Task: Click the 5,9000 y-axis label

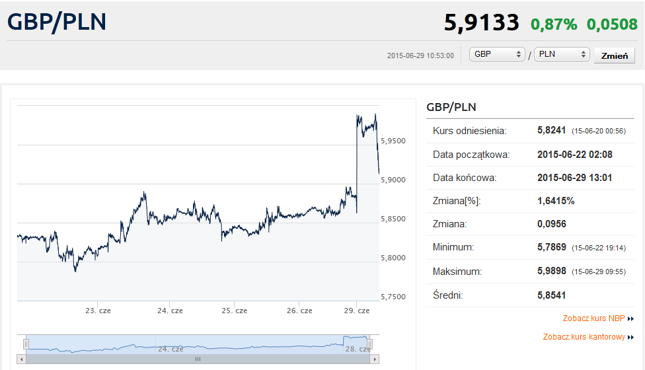Action: pyautogui.click(x=393, y=180)
